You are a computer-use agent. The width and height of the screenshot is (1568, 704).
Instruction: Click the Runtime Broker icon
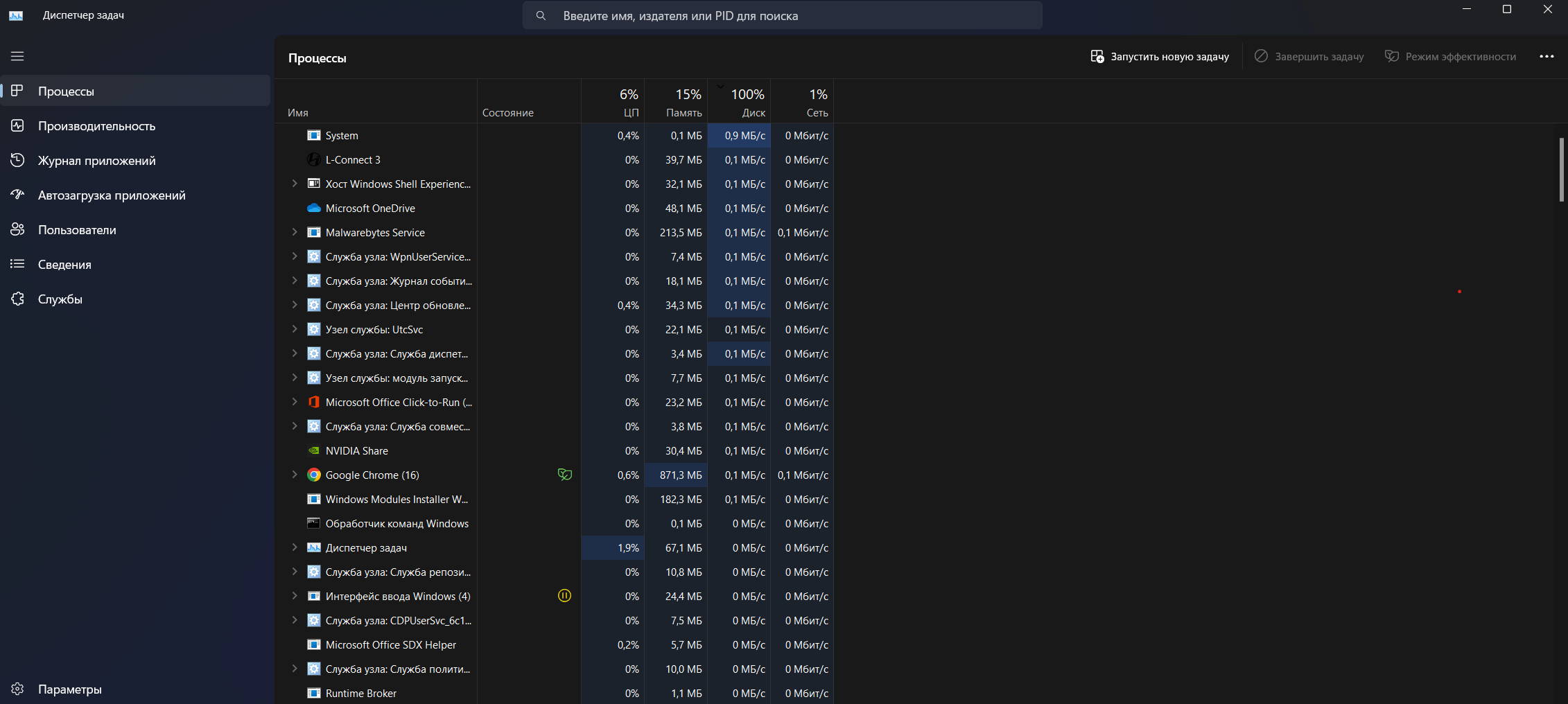coord(314,693)
